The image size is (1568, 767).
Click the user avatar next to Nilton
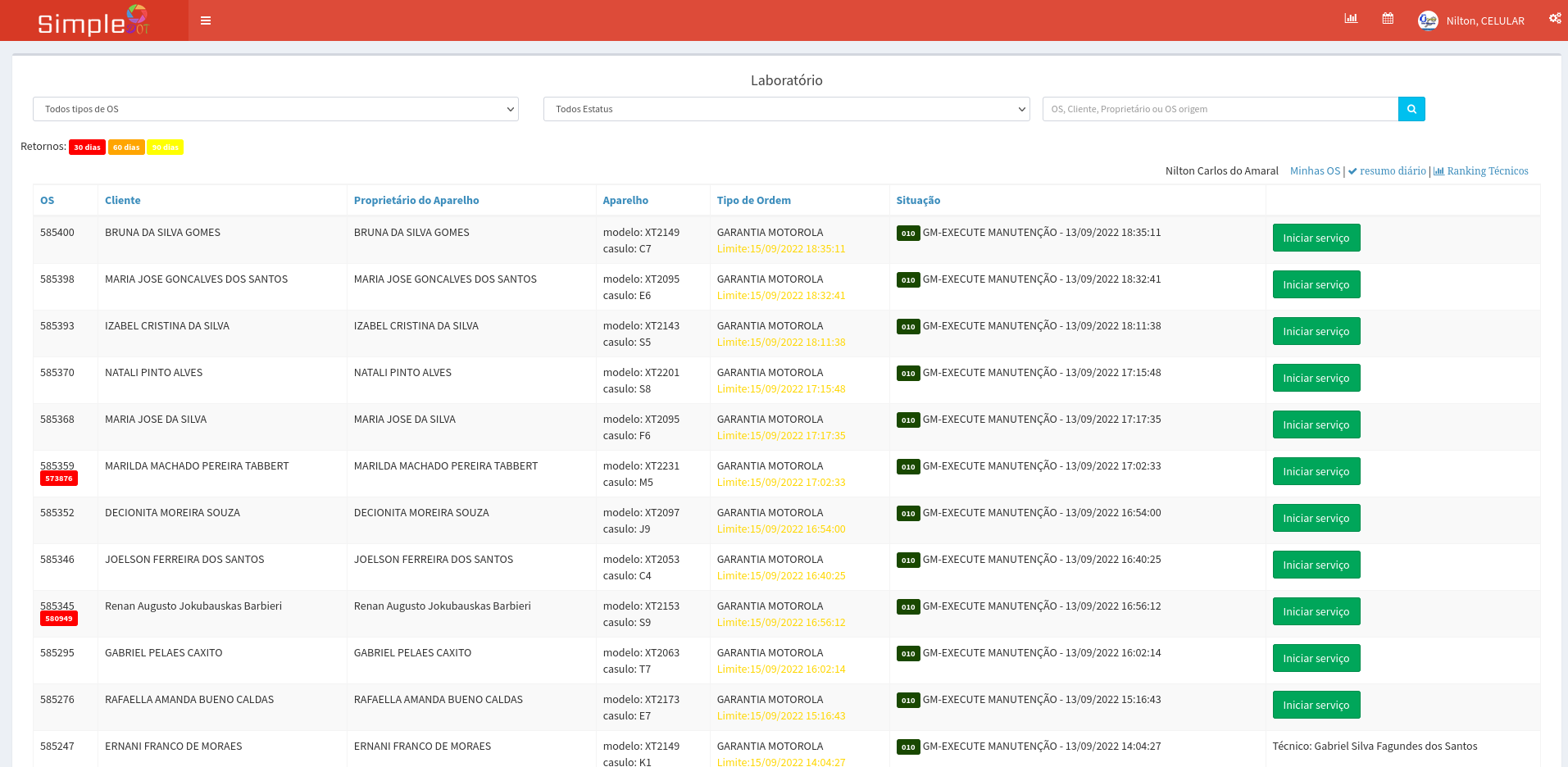tap(1427, 20)
